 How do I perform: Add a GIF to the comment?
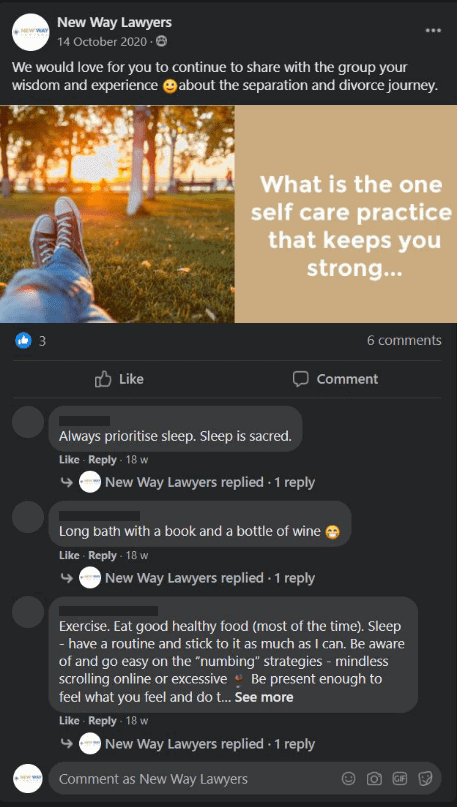point(400,778)
